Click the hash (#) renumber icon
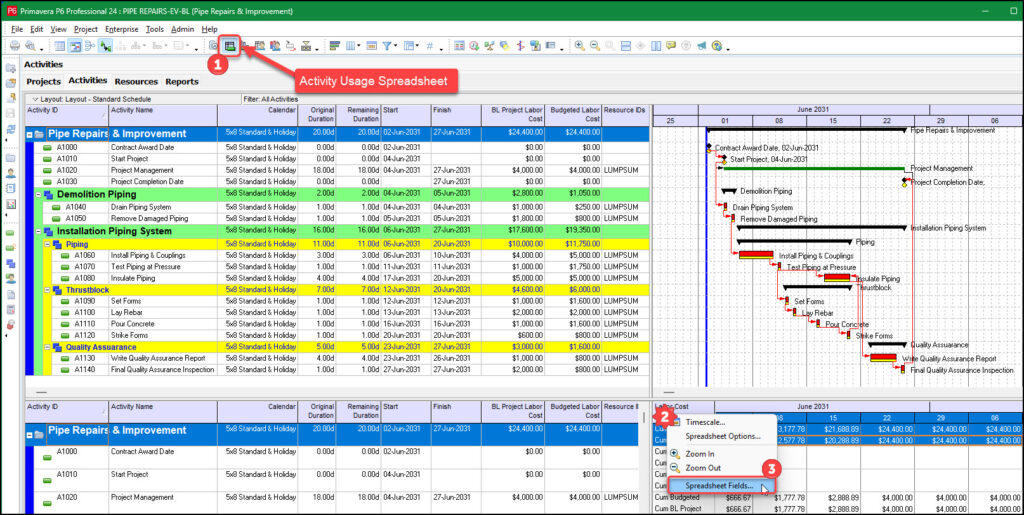 [x=430, y=46]
